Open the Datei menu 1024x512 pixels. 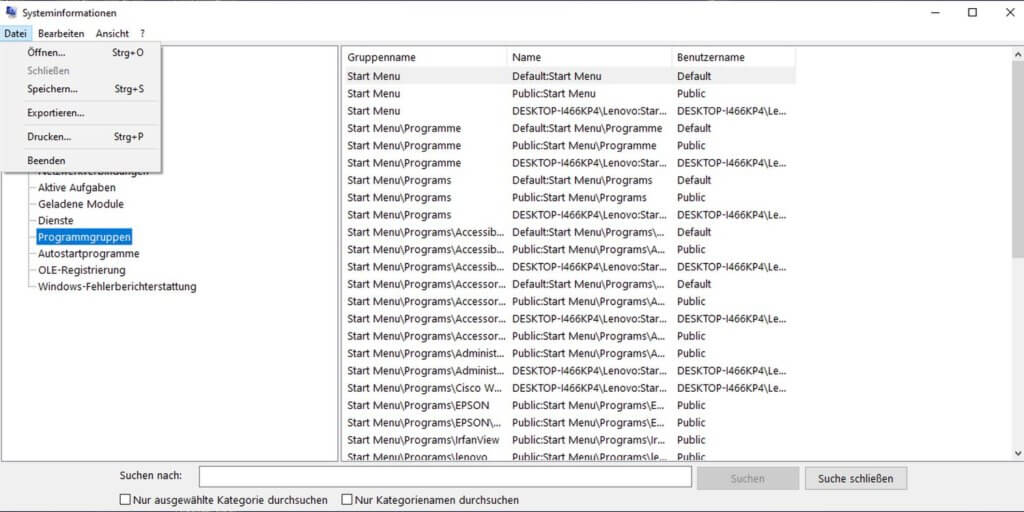15,33
